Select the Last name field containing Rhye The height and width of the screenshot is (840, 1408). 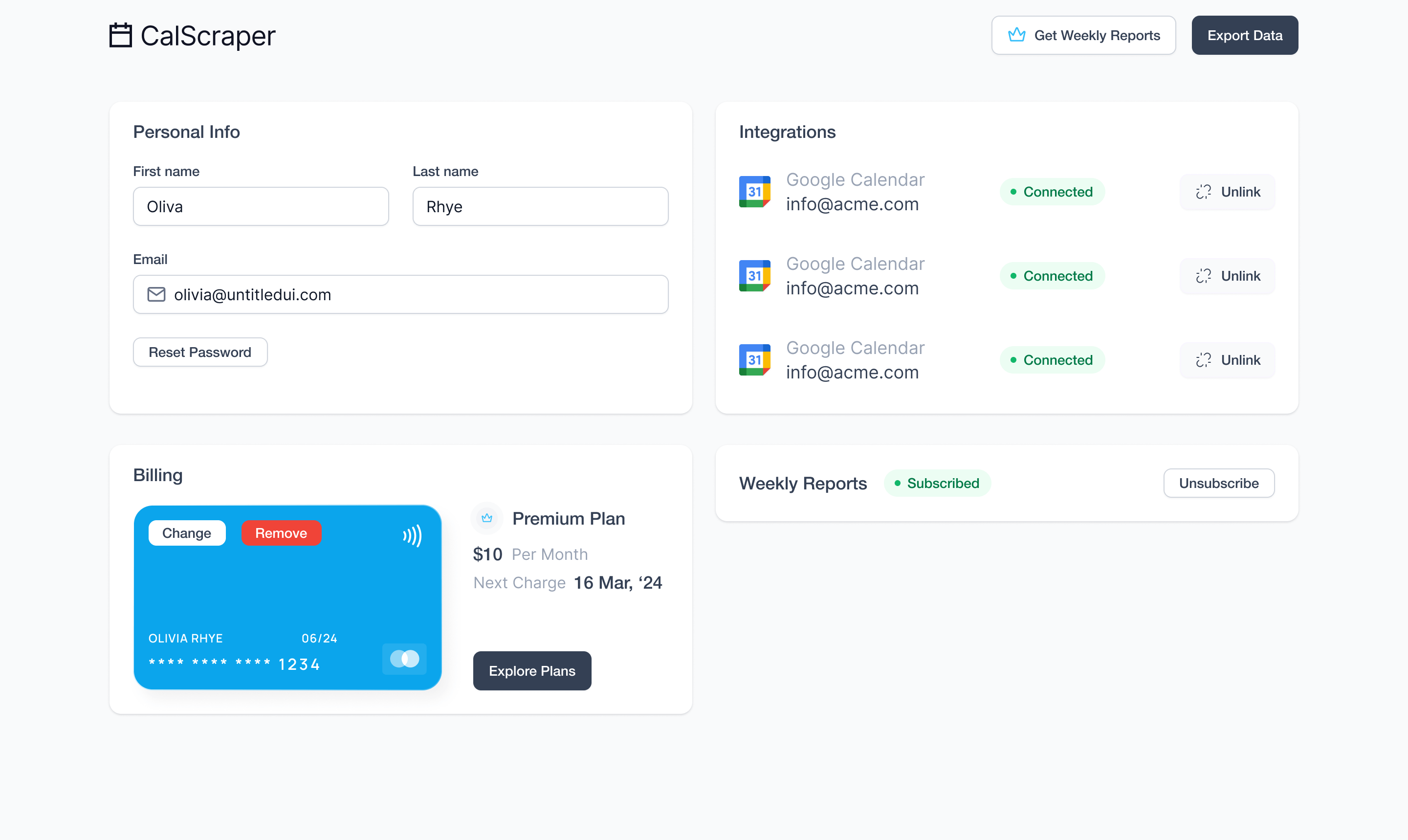coord(540,207)
